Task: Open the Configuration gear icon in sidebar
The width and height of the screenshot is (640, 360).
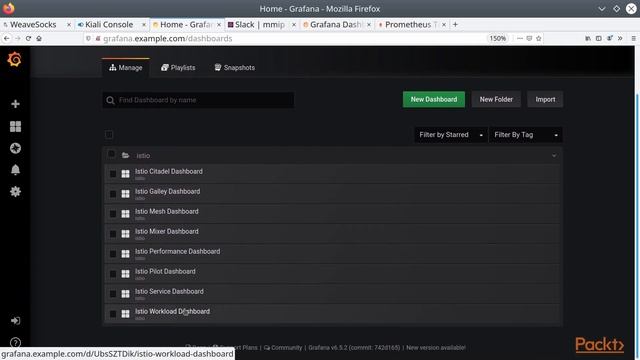Action: tap(15, 191)
